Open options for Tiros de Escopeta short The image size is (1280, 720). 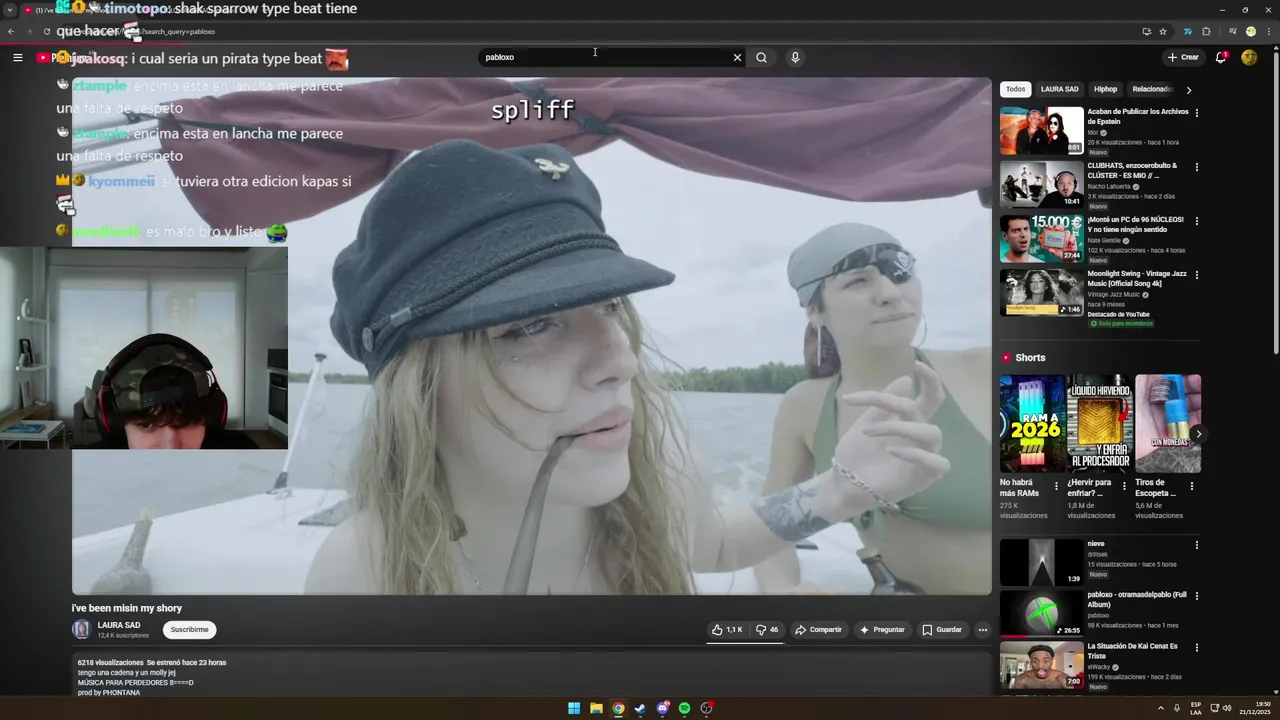pos(1191,486)
